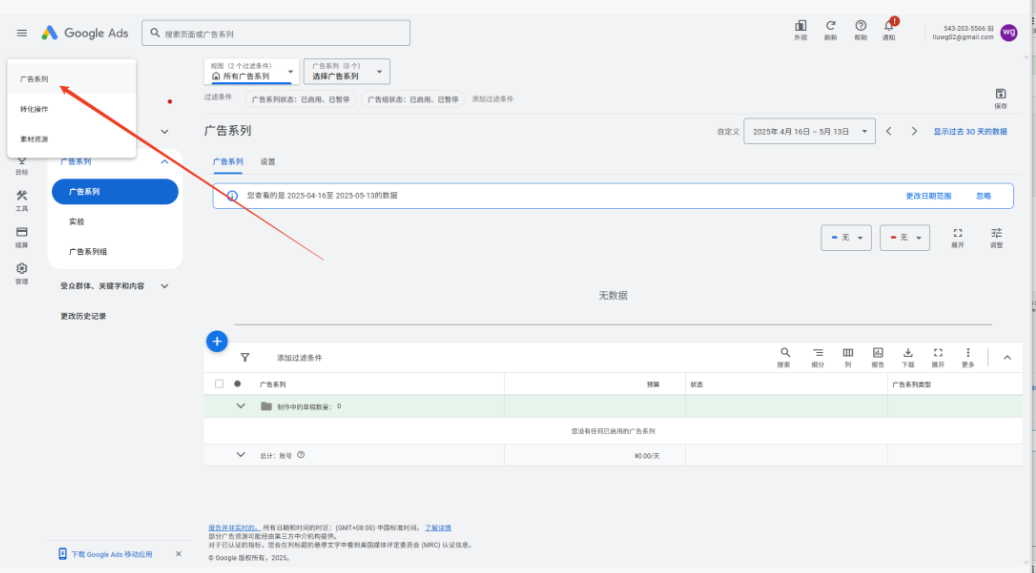Viewport: 1036px width, 573px height.
Task: Click 添加过滤条件 in the top filter bar
Action: [493, 99]
